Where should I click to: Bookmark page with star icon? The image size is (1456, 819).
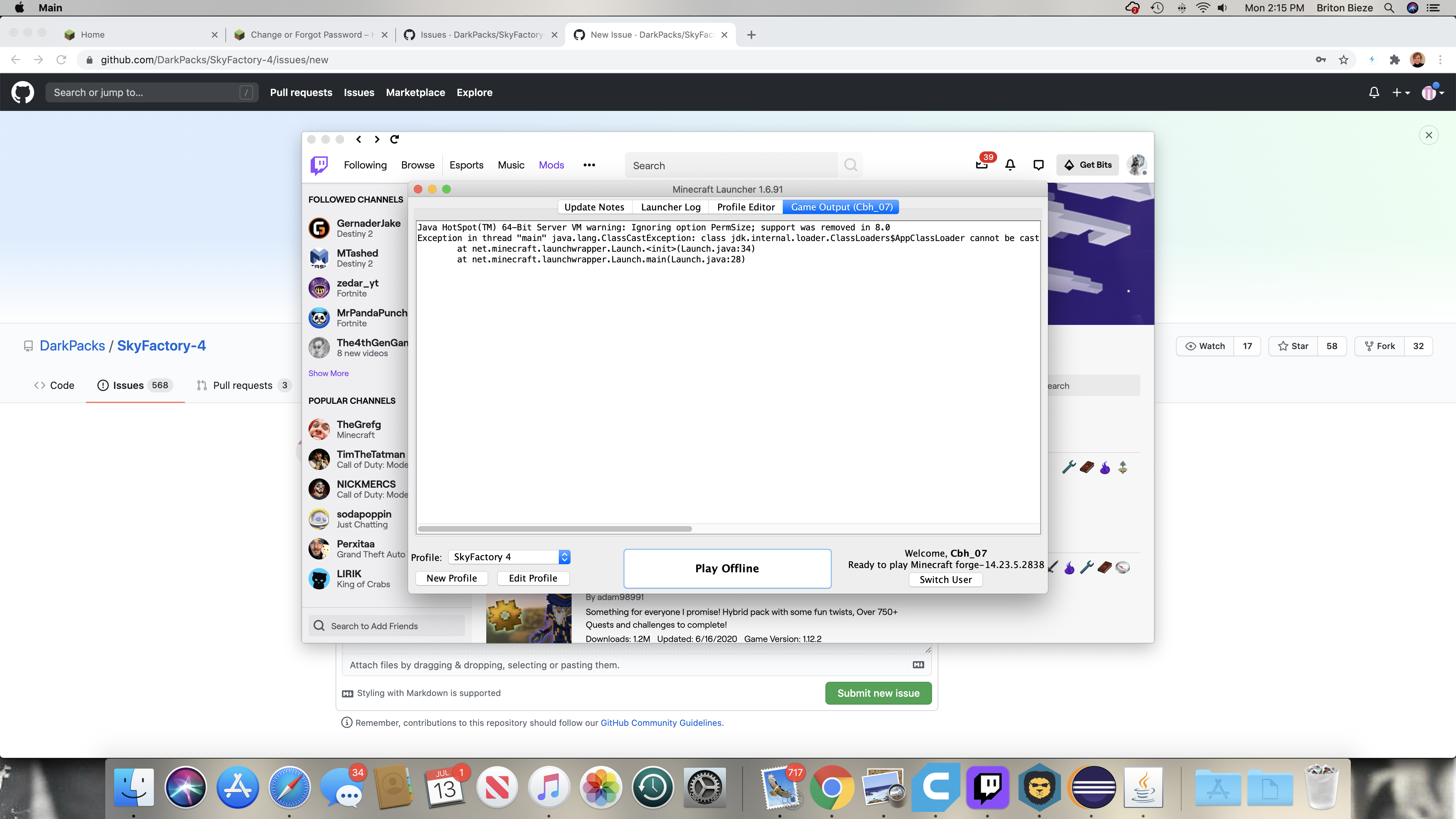coord(1344,60)
